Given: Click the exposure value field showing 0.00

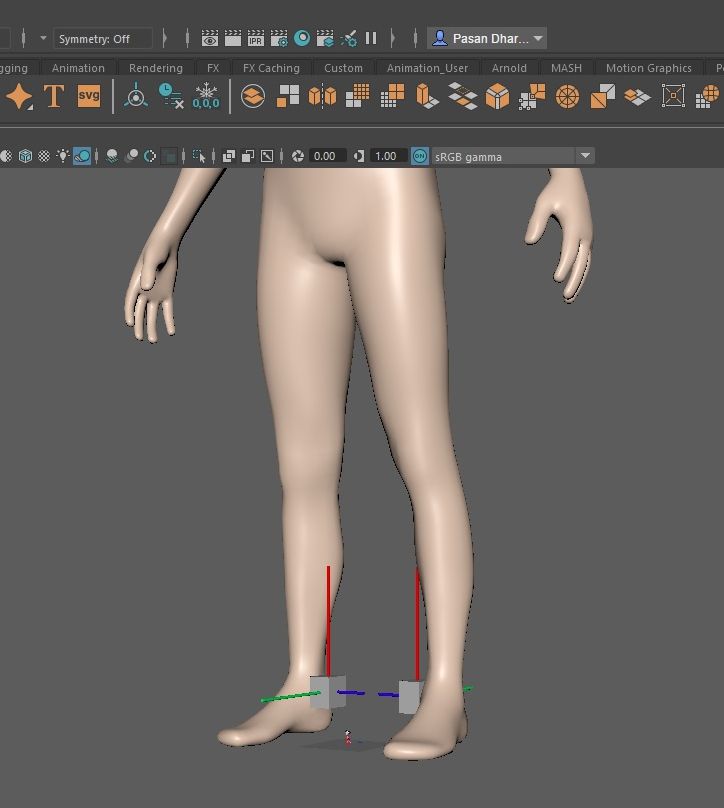Looking at the screenshot, I should [324, 156].
